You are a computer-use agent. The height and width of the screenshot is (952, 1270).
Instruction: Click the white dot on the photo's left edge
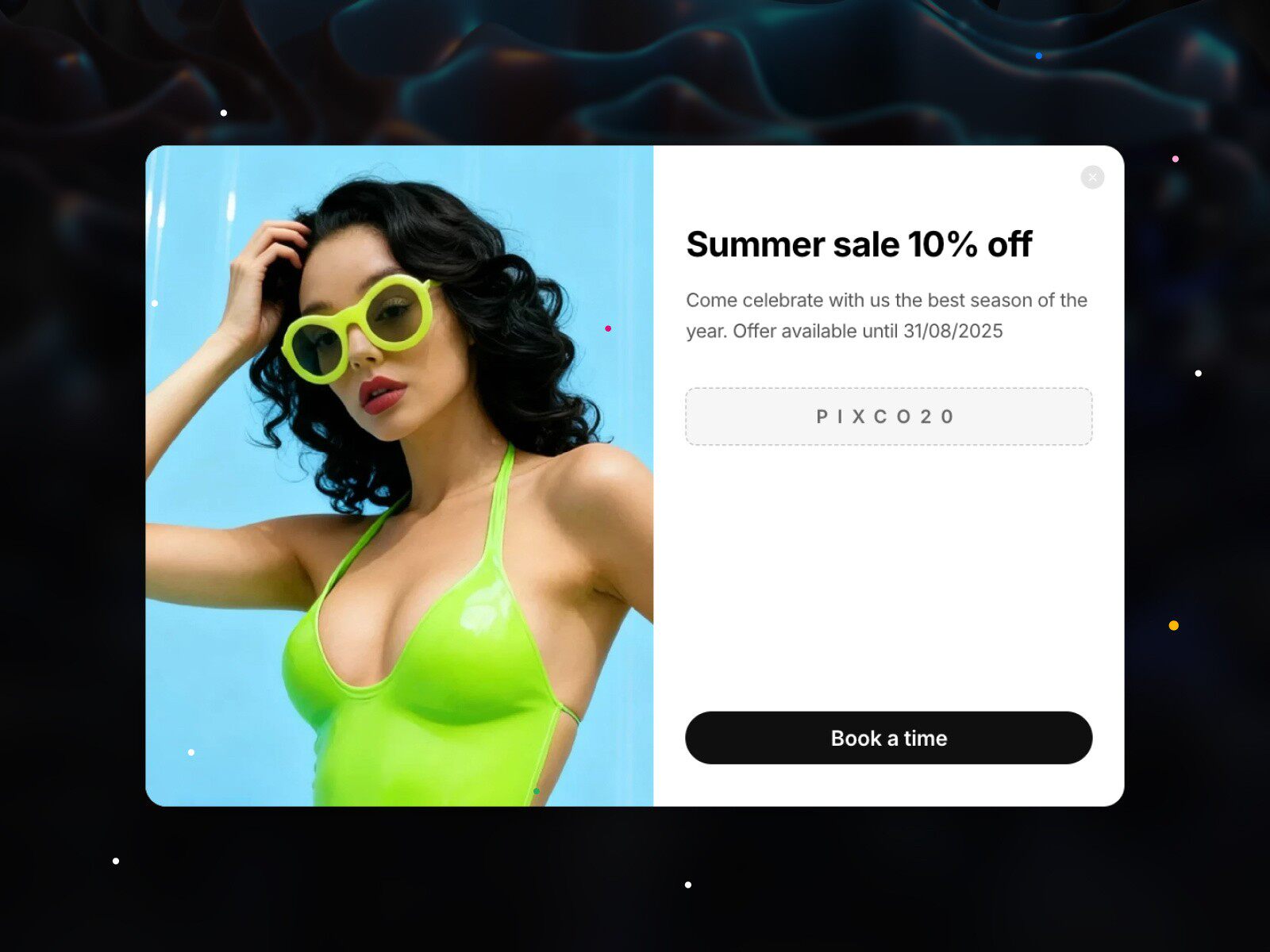[155, 303]
